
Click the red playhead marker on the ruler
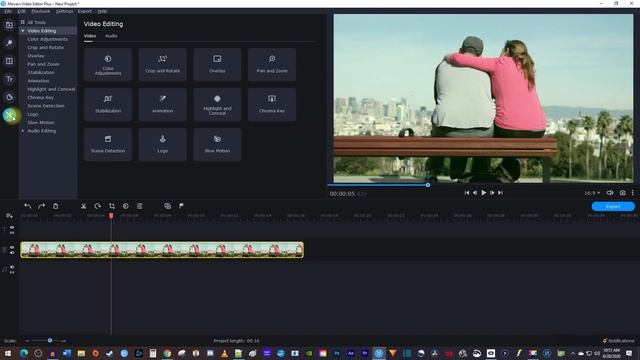tap(111, 216)
